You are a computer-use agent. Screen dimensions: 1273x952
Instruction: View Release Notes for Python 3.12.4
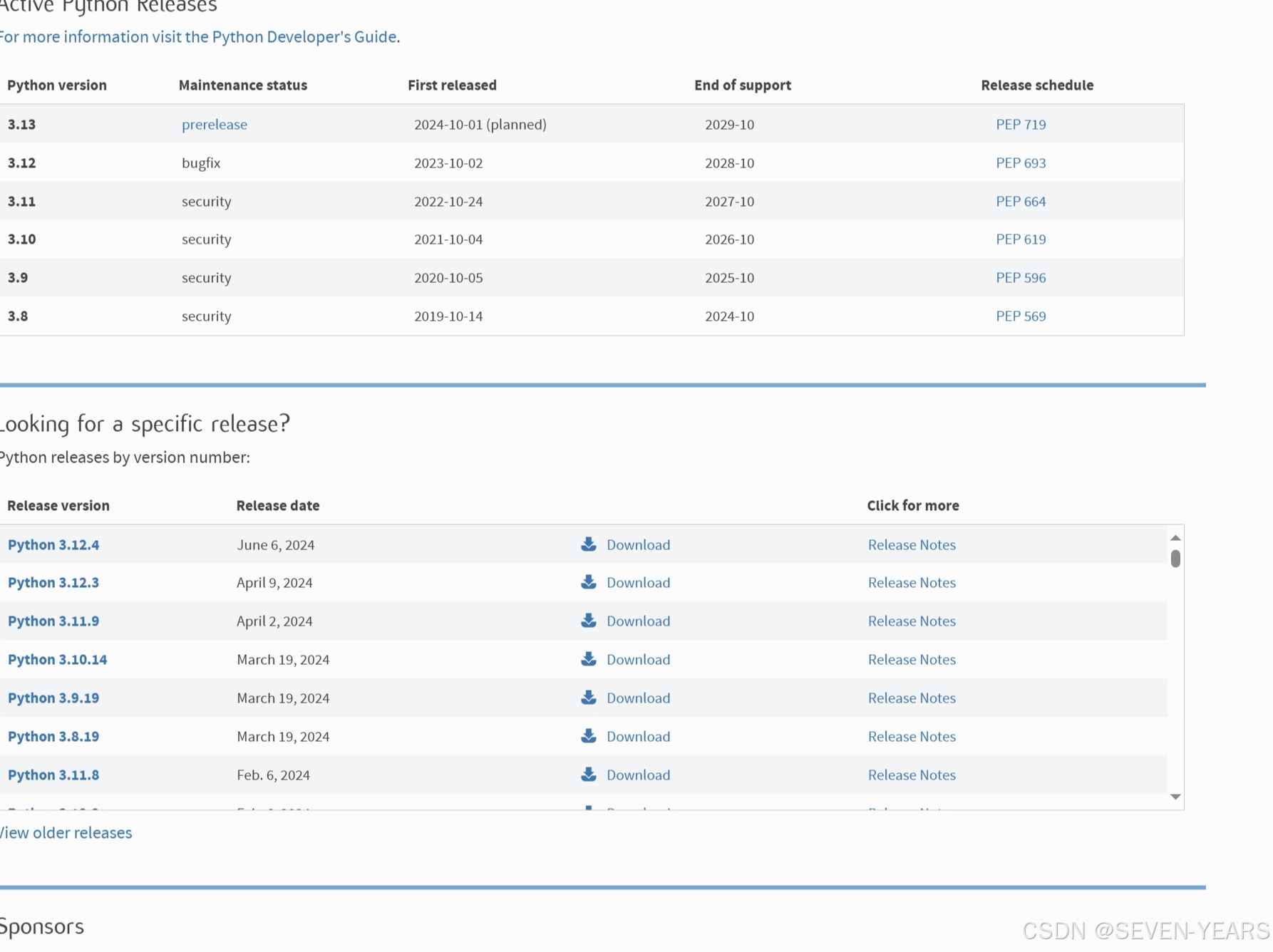[912, 544]
